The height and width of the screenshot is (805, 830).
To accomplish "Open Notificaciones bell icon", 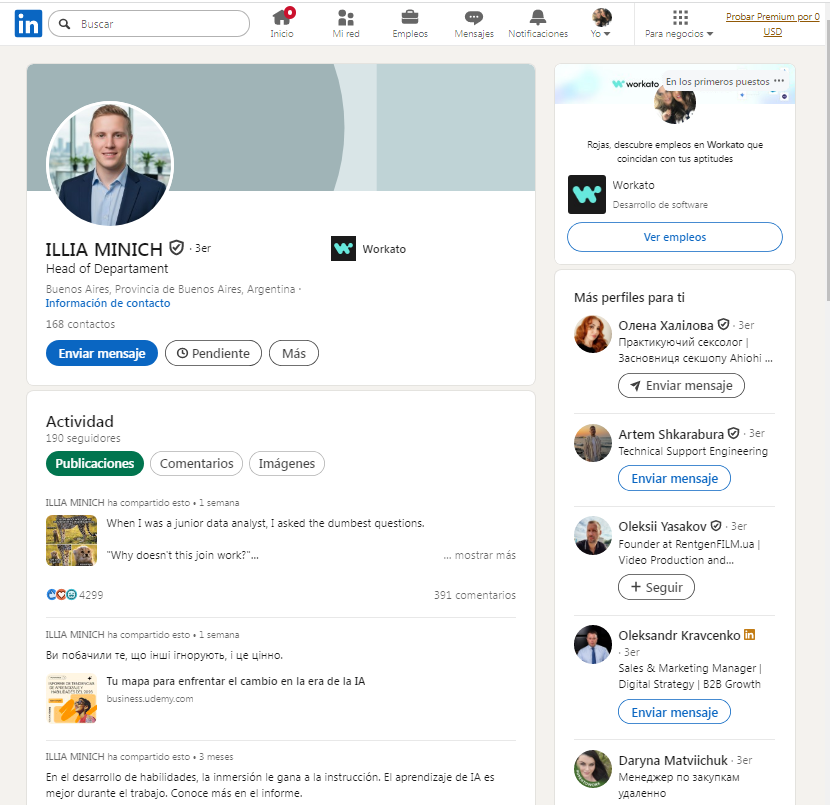I will click(x=538, y=17).
